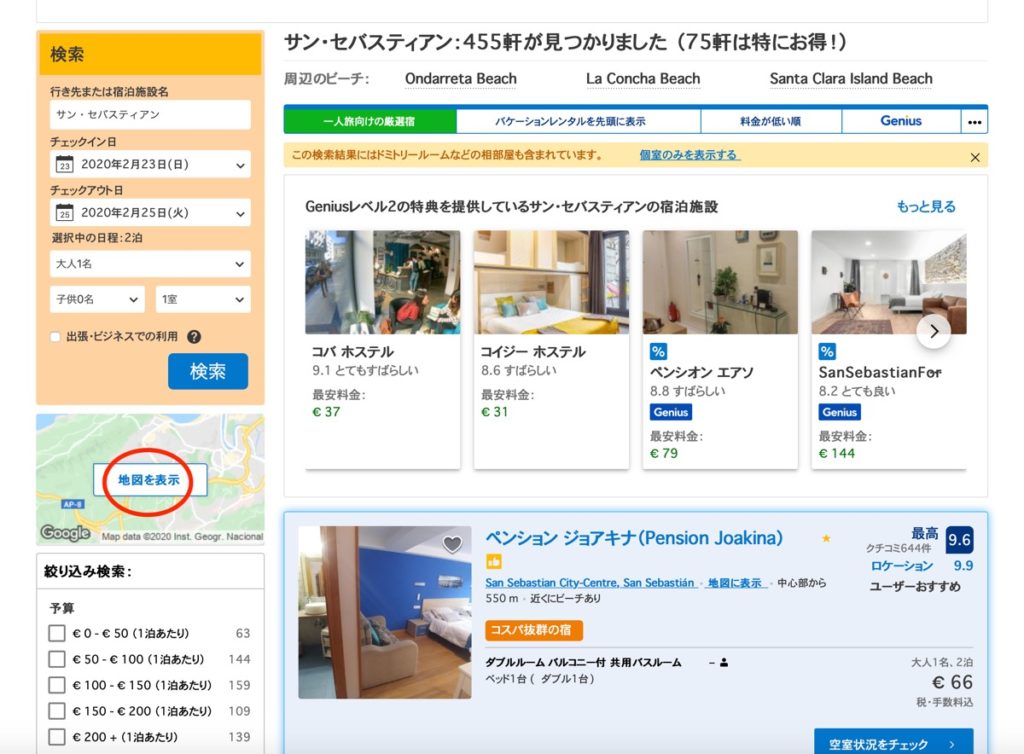Click the destination input field
The image size is (1024, 754).
point(150,115)
